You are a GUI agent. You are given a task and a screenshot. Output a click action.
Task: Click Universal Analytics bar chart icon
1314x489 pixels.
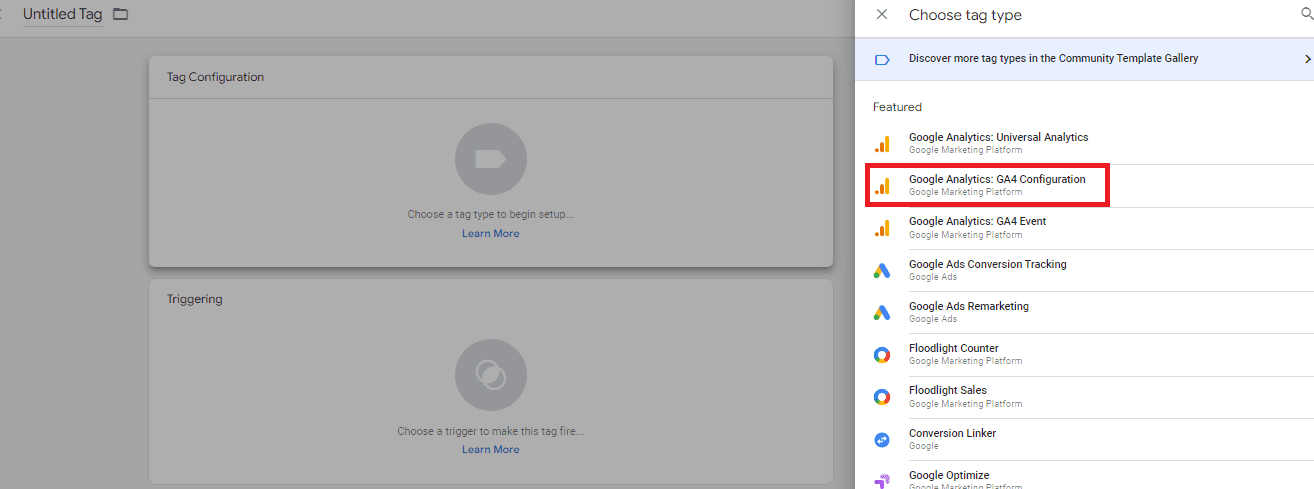(x=882, y=144)
